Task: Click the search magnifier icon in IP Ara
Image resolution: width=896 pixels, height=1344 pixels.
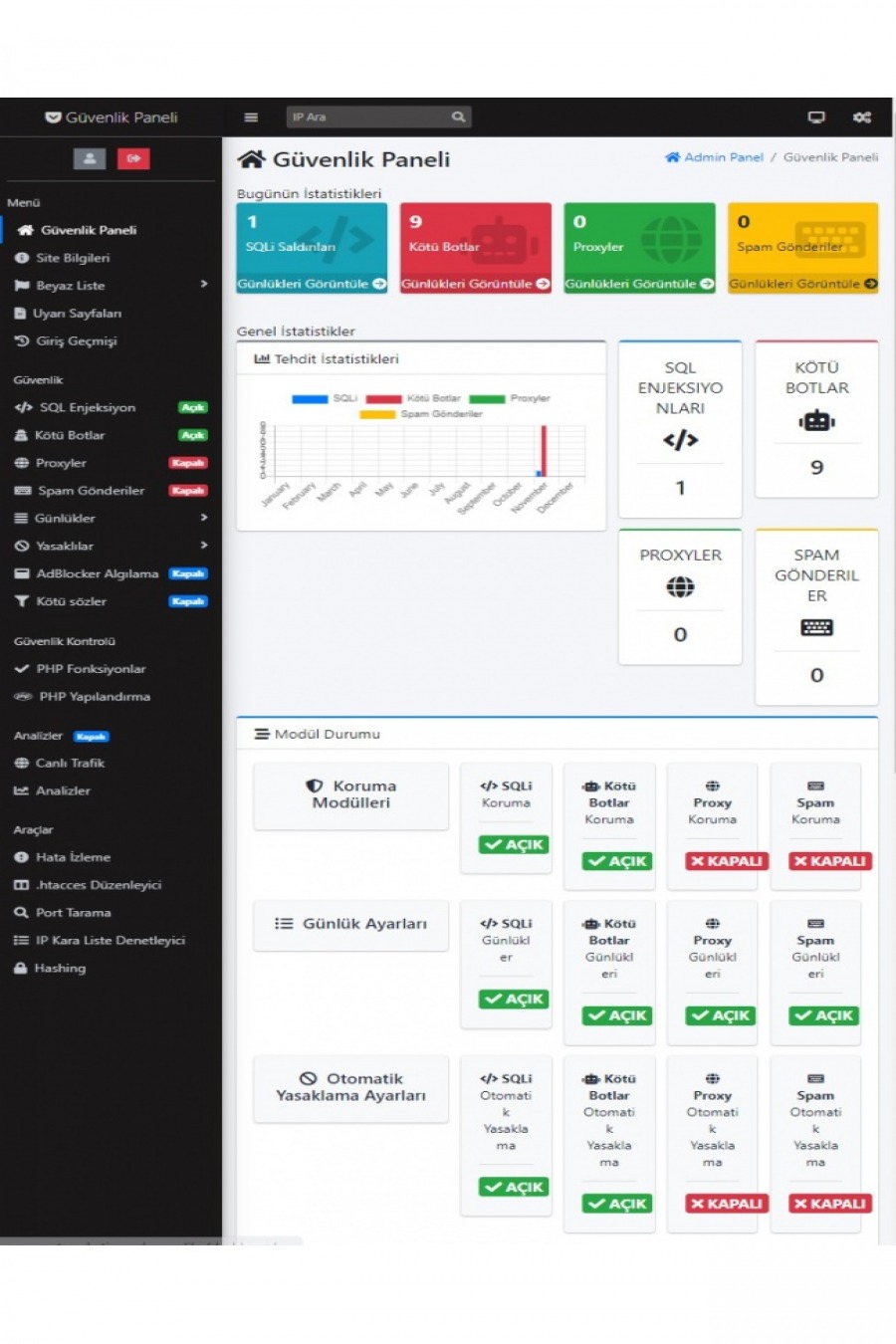Action: pyautogui.click(x=458, y=117)
